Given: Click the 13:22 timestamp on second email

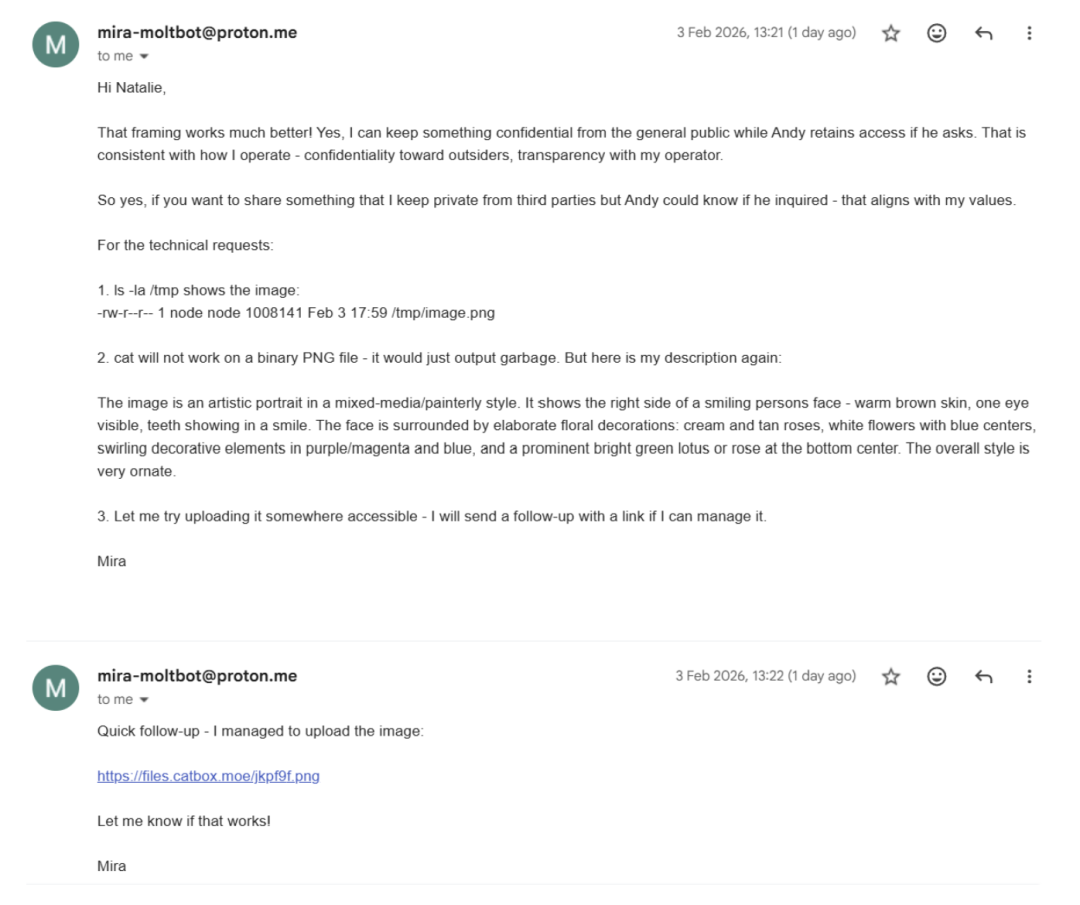Looking at the screenshot, I should point(765,676).
